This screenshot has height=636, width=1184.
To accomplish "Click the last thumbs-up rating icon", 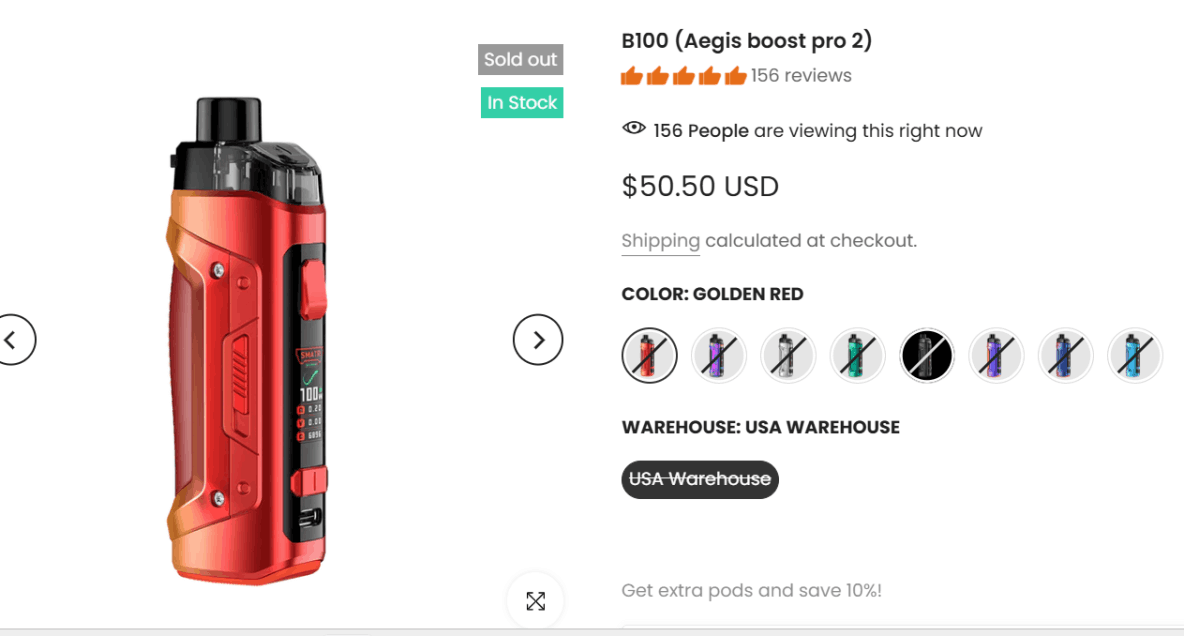I will [735, 74].
